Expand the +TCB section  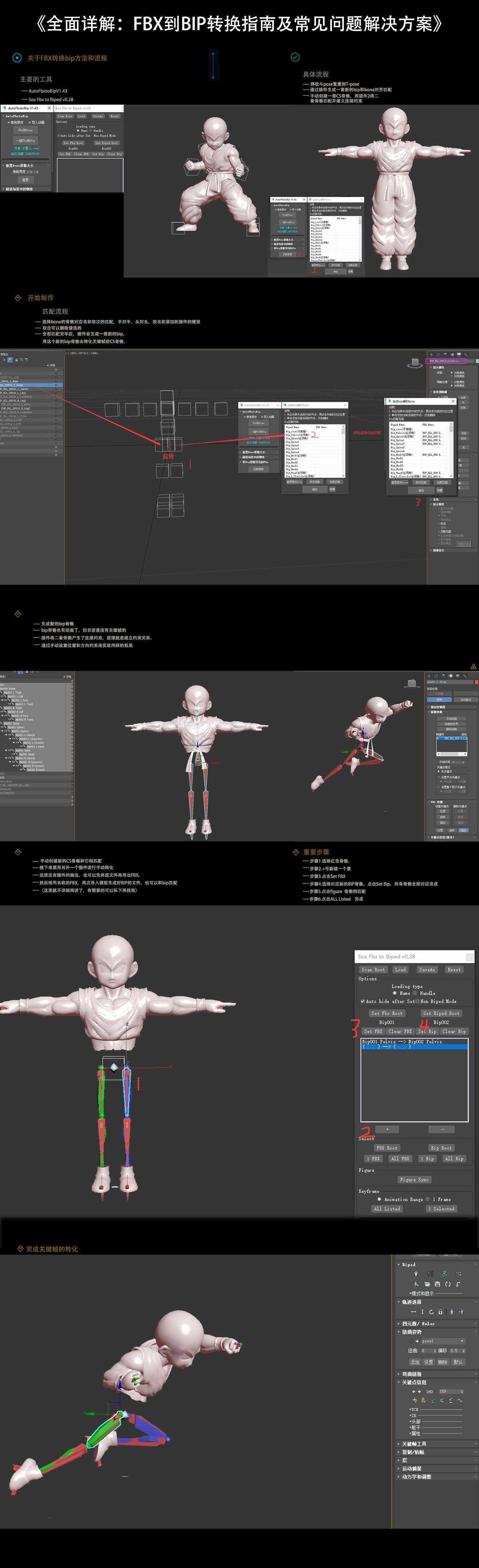coord(414,1410)
